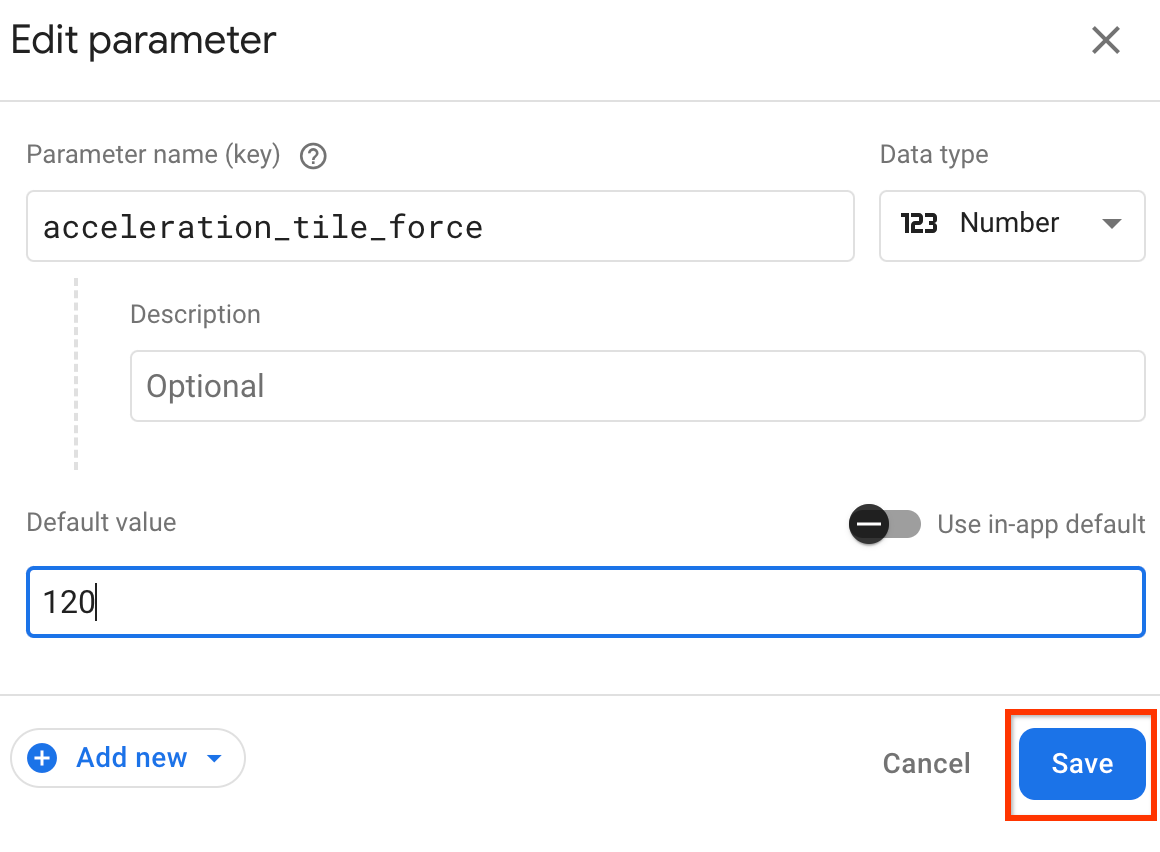Open the Add new dropdown caret

[213, 759]
